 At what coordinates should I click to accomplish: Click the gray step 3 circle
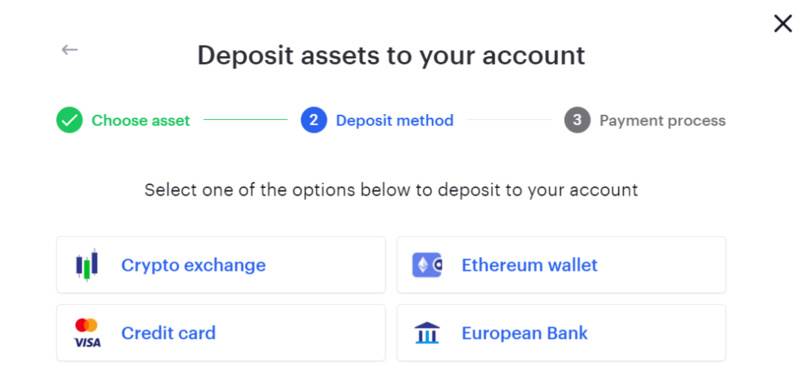tap(577, 120)
